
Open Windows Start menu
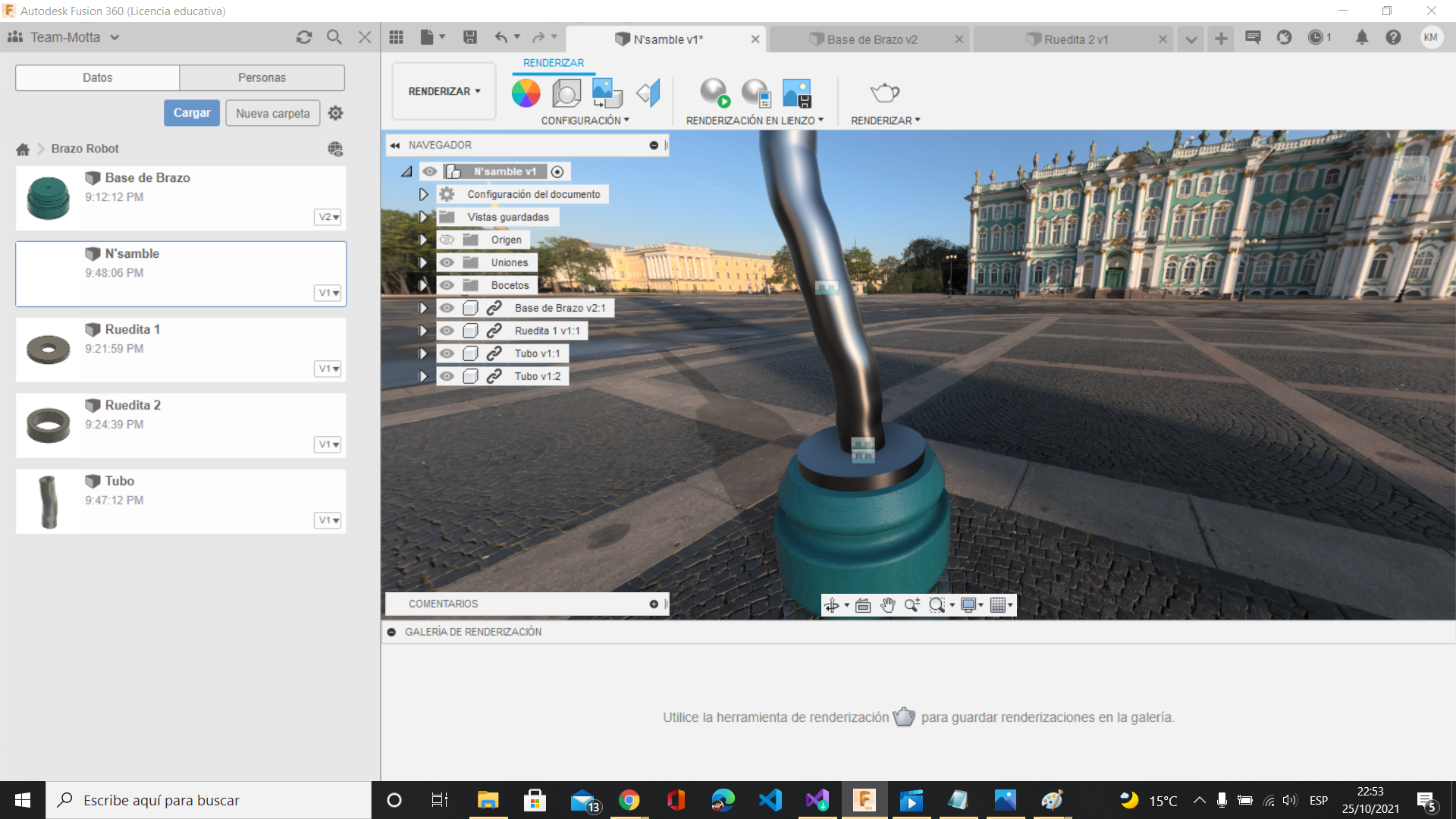pyautogui.click(x=23, y=800)
